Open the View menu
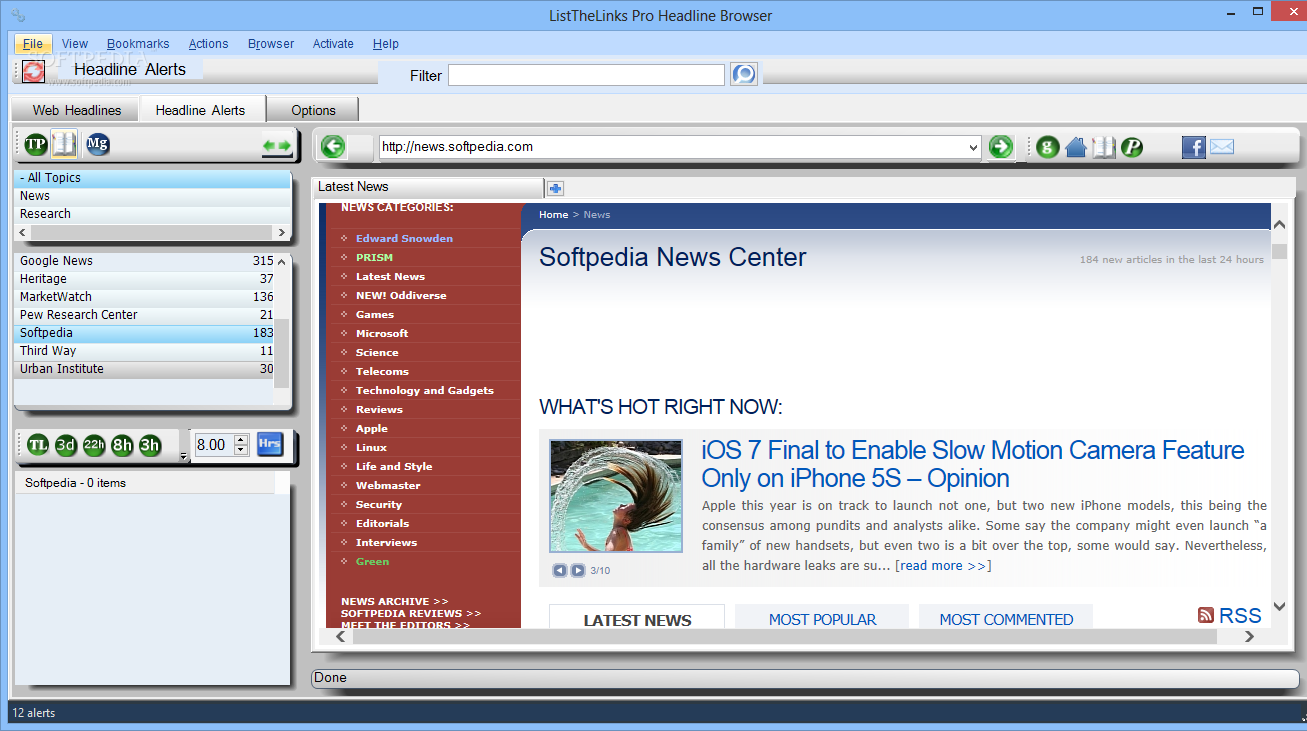Image resolution: width=1307 pixels, height=731 pixels. pyautogui.click(x=74, y=44)
